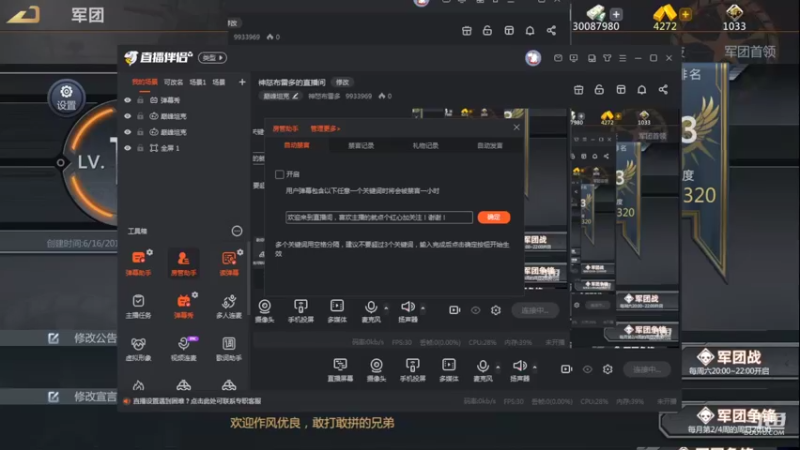Click share icon in 直播伴侣 room bar
Viewport: 800px width, 450px height.
point(663,90)
